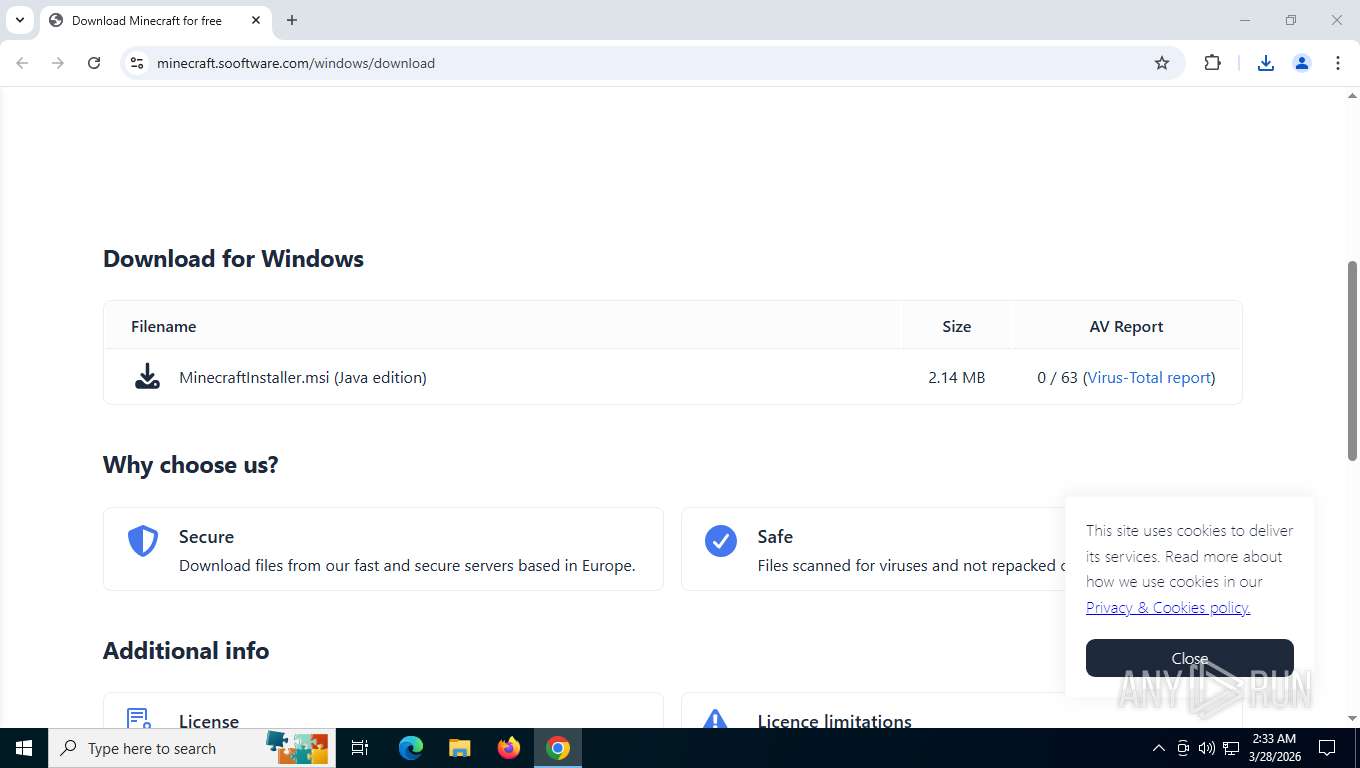Click the warning icon next to Licence limitations
Image resolution: width=1360 pixels, height=768 pixels.
coord(714,719)
